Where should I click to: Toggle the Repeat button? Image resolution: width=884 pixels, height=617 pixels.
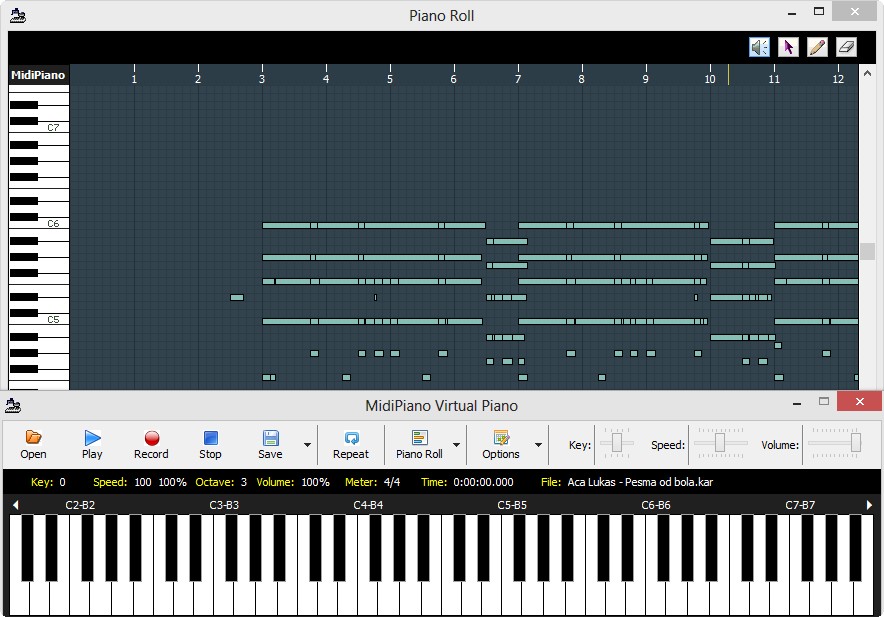[351, 444]
